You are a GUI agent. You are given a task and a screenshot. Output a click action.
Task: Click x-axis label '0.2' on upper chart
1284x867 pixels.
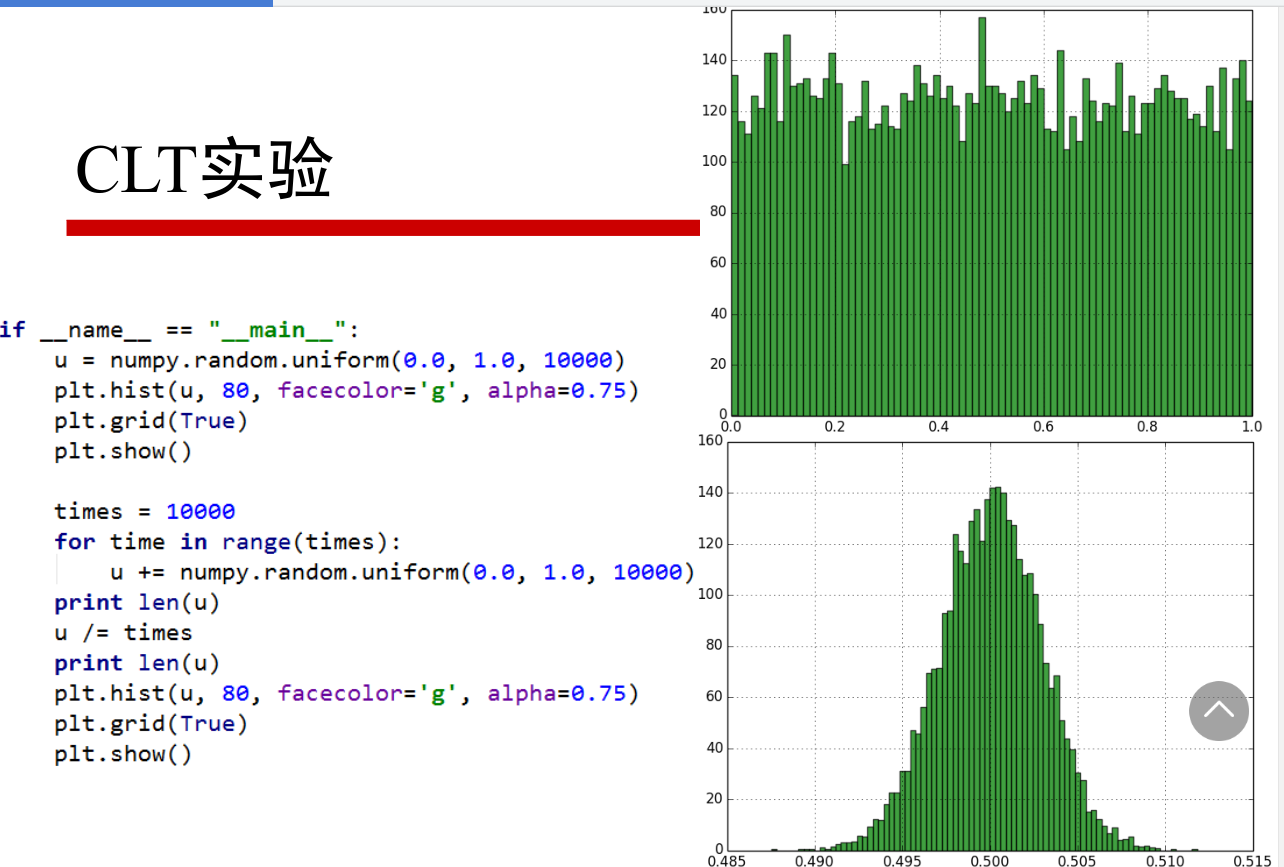tap(835, 426)
